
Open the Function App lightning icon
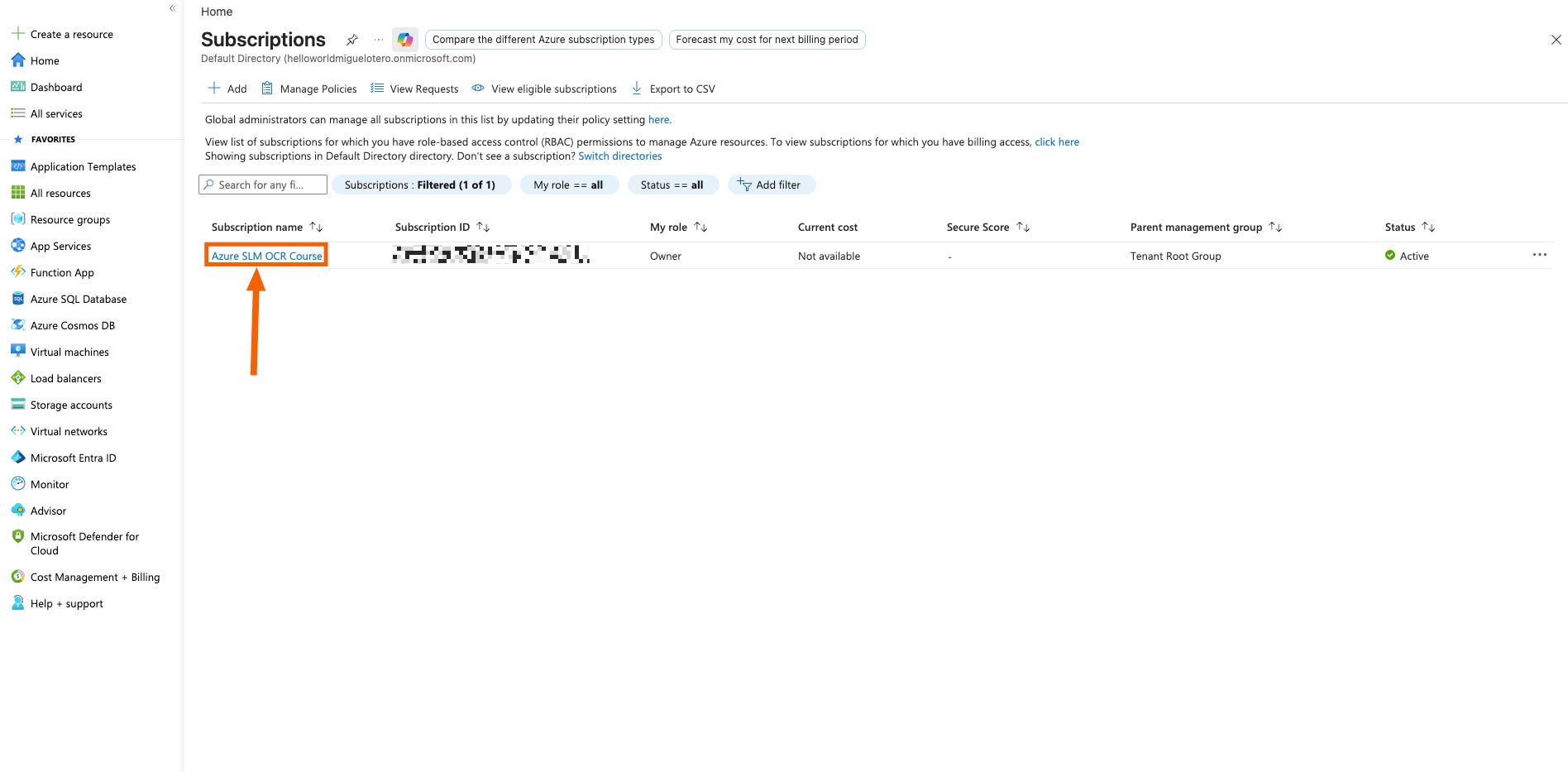(x=17, y=272)
